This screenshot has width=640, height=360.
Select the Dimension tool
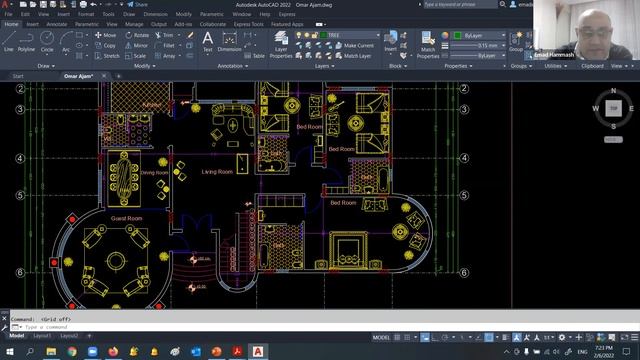tap(229, 42)
